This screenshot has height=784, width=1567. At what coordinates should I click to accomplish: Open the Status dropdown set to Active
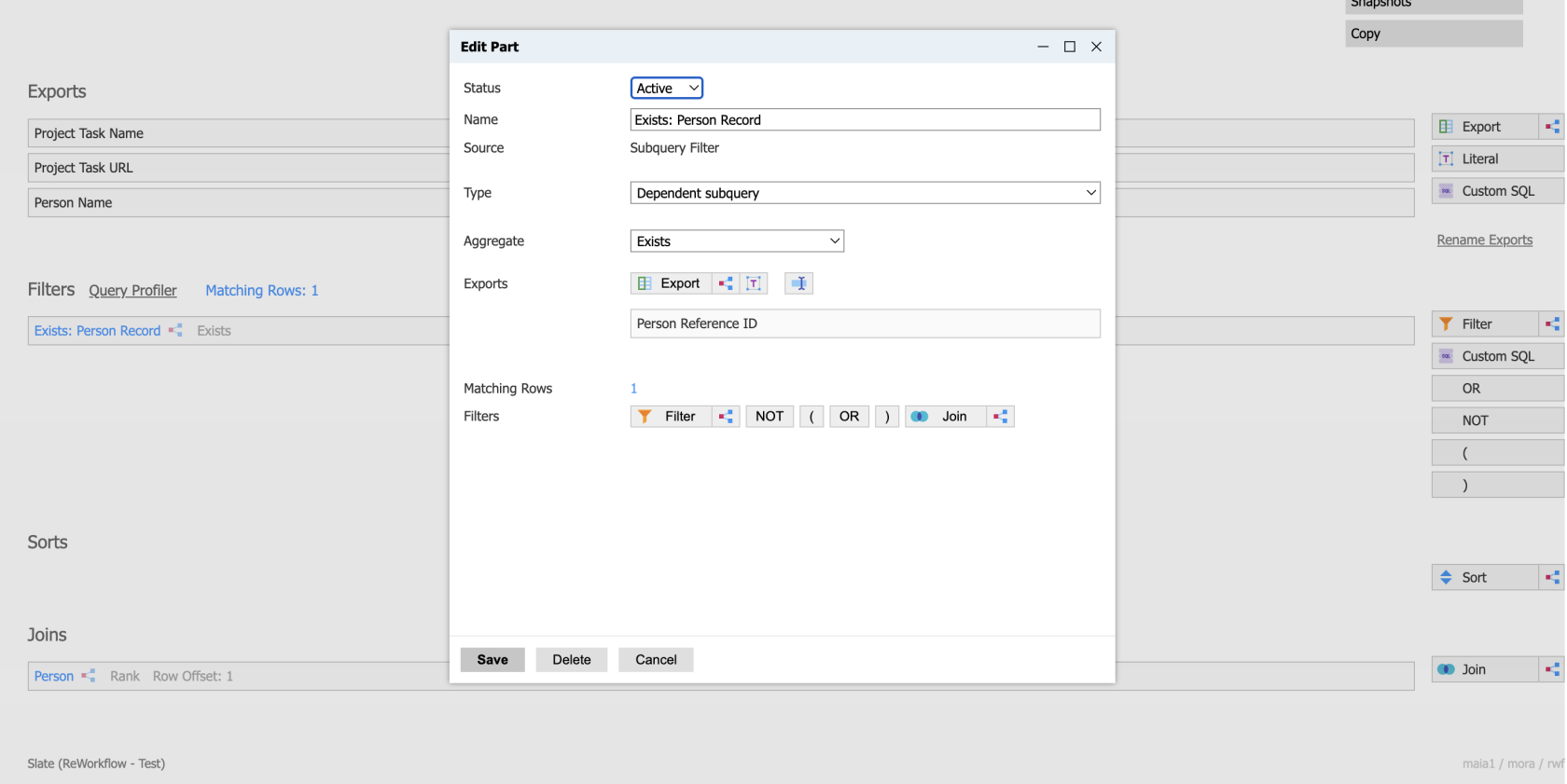click(667, 89)
